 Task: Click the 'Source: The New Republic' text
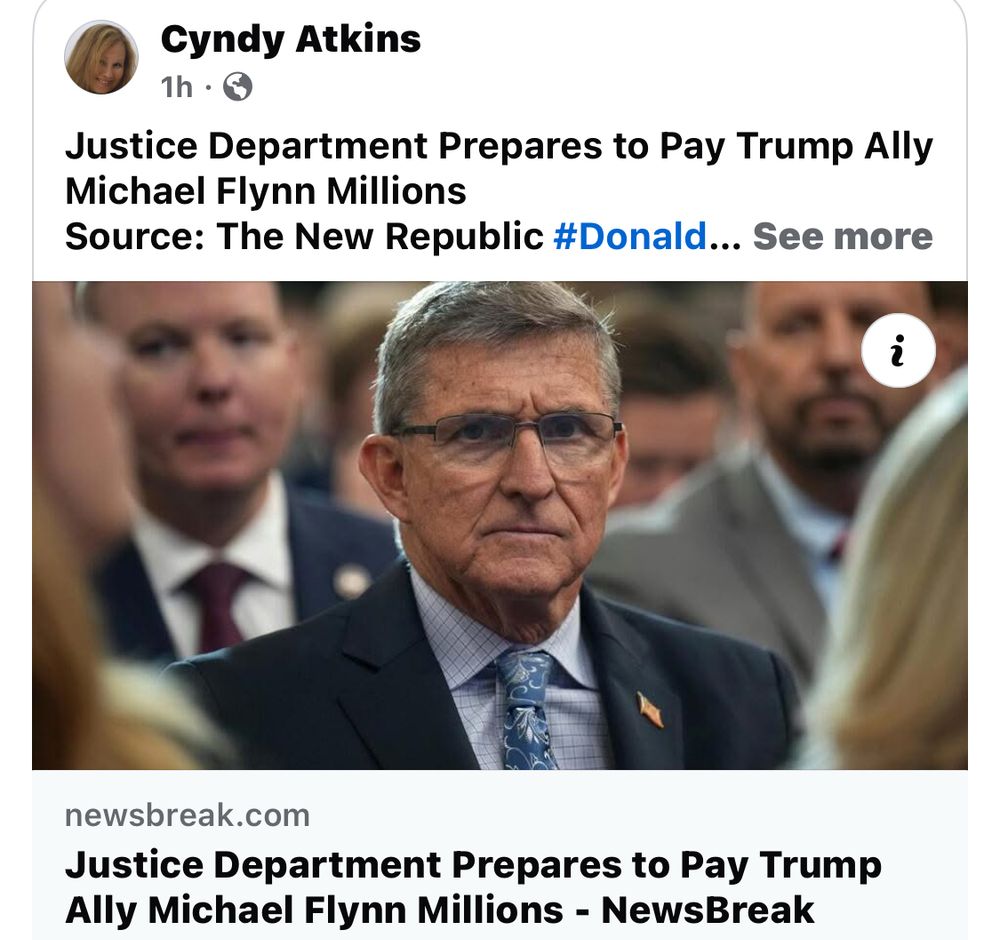click(x=304, y=237)
